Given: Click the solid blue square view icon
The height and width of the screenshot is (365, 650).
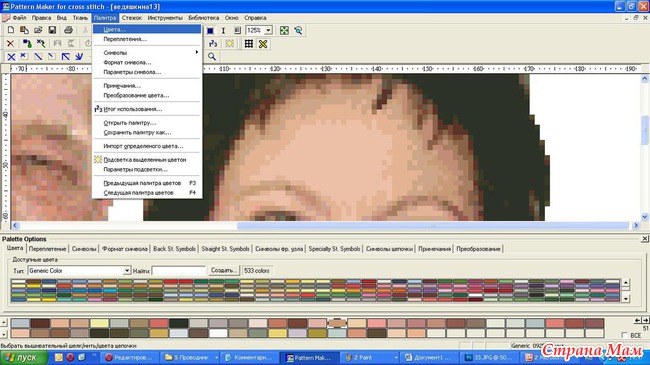Looking at the screenshot, I should click(210, 31).
